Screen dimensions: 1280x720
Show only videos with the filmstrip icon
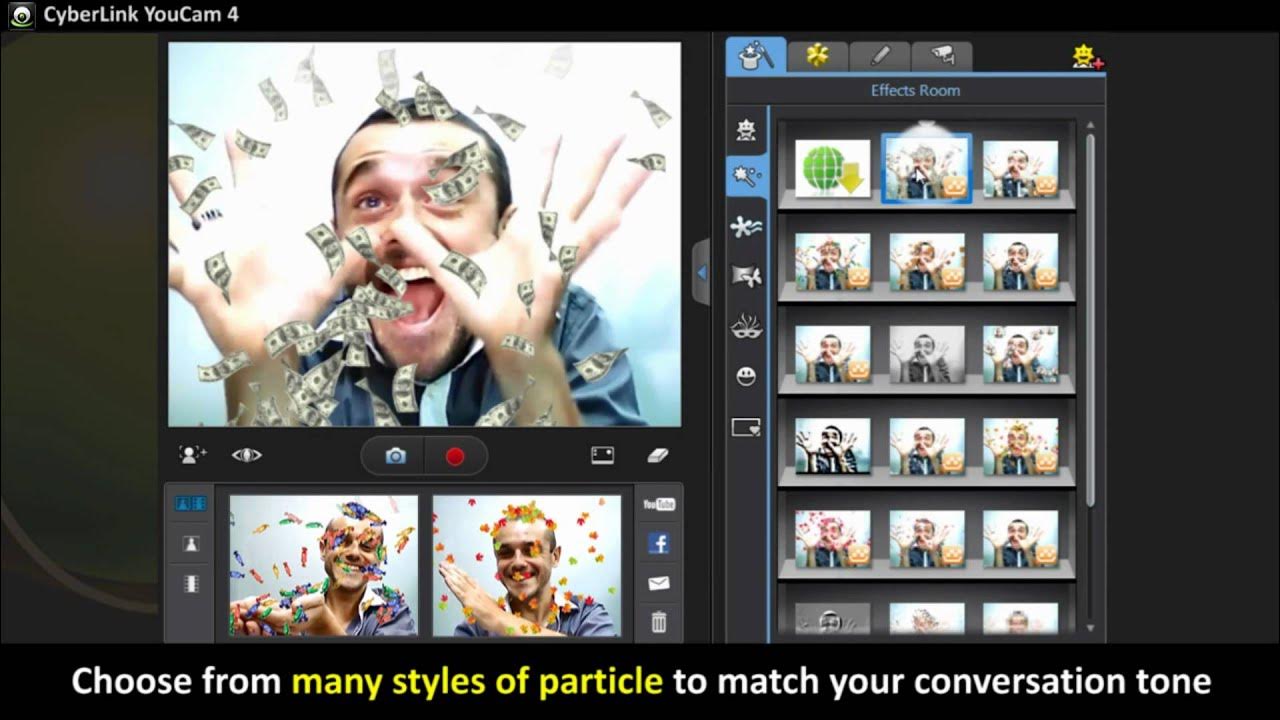190,584
